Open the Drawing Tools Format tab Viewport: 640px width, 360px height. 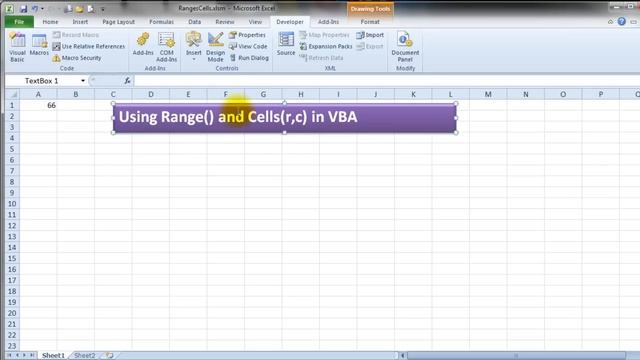(370, 22)
